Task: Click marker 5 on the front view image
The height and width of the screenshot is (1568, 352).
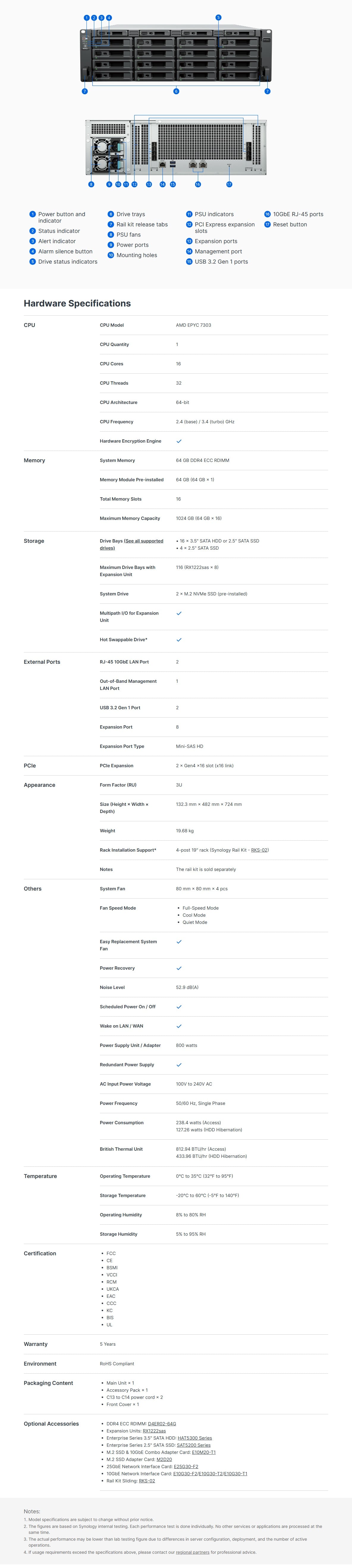Action: [218, 18]
